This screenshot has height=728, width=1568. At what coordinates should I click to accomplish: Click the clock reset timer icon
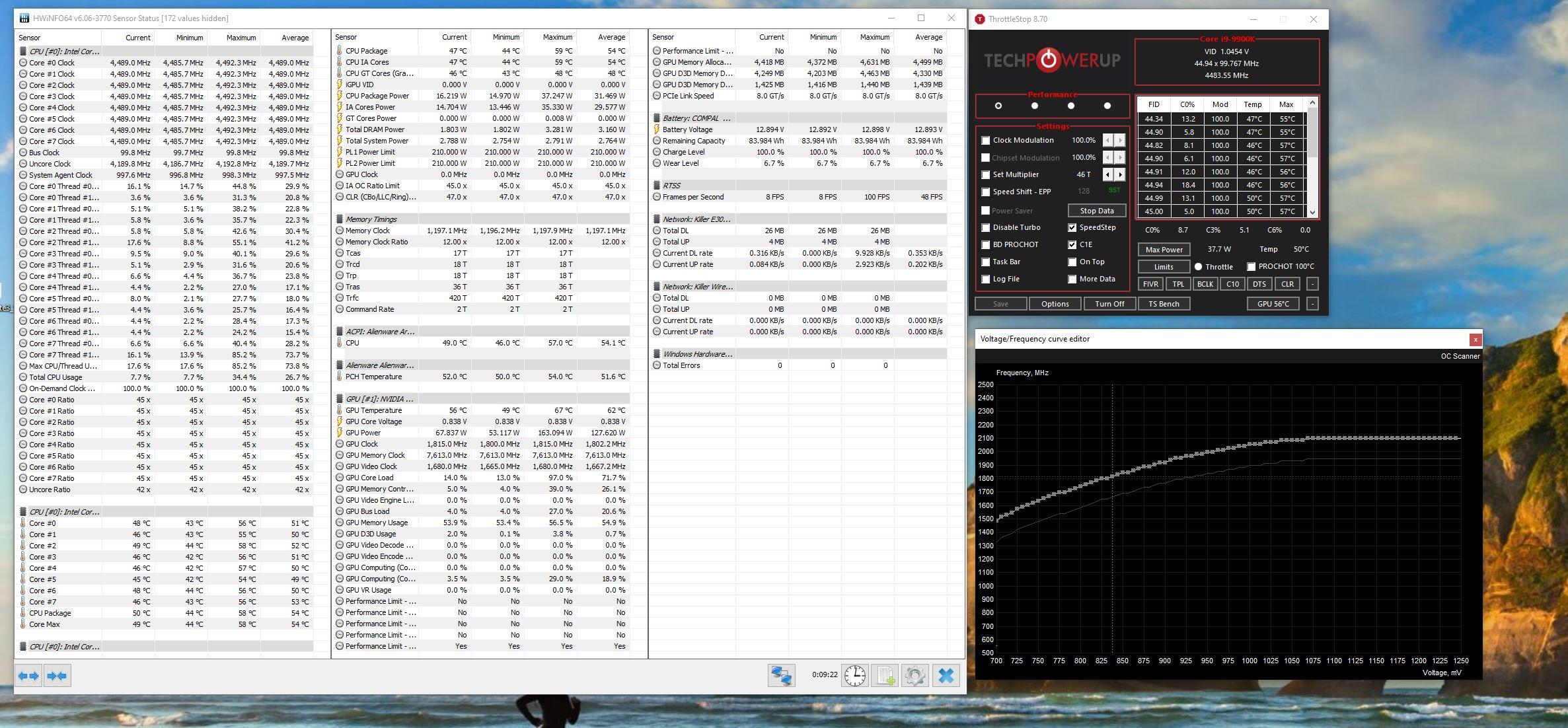click(x=854, y=675)
